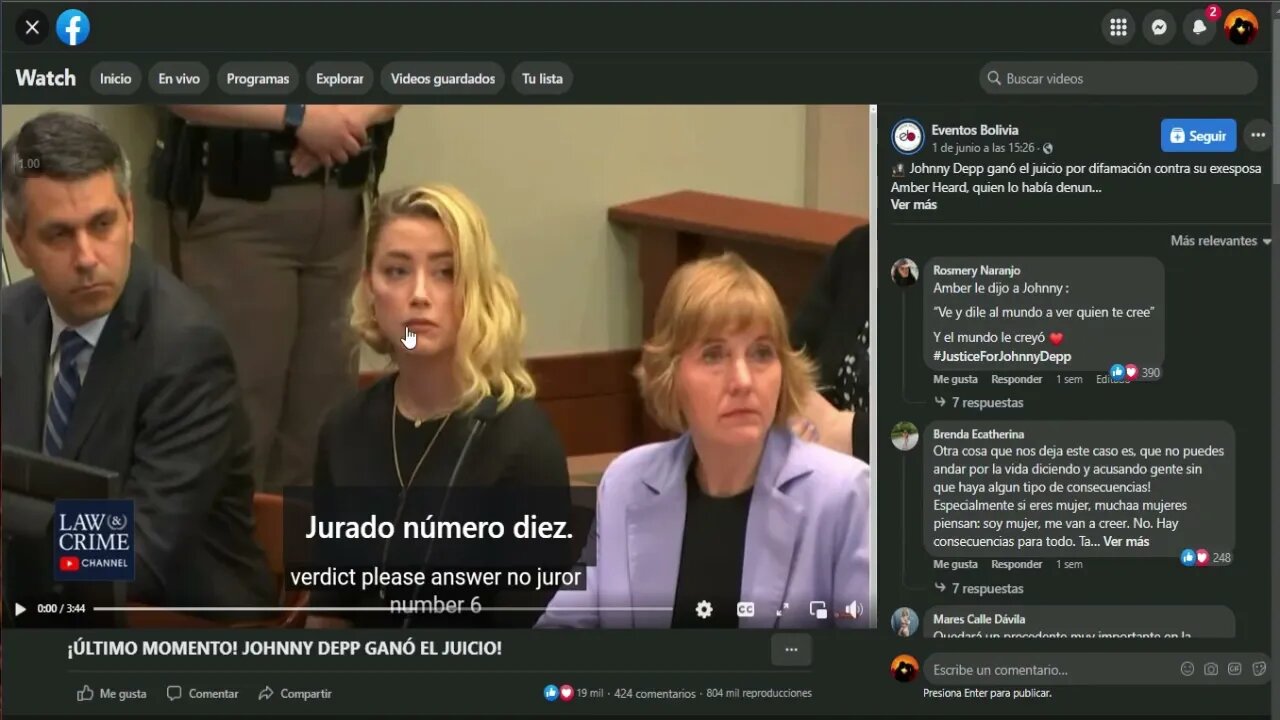Open the 424 comentarios link
The width and height of the screenshot is (1280, 720).
(655, 693)
